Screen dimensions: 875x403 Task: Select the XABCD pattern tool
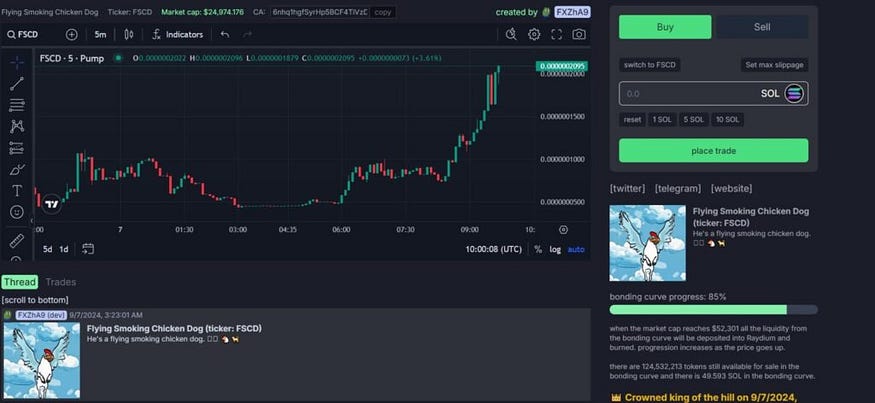click(17, 126)
